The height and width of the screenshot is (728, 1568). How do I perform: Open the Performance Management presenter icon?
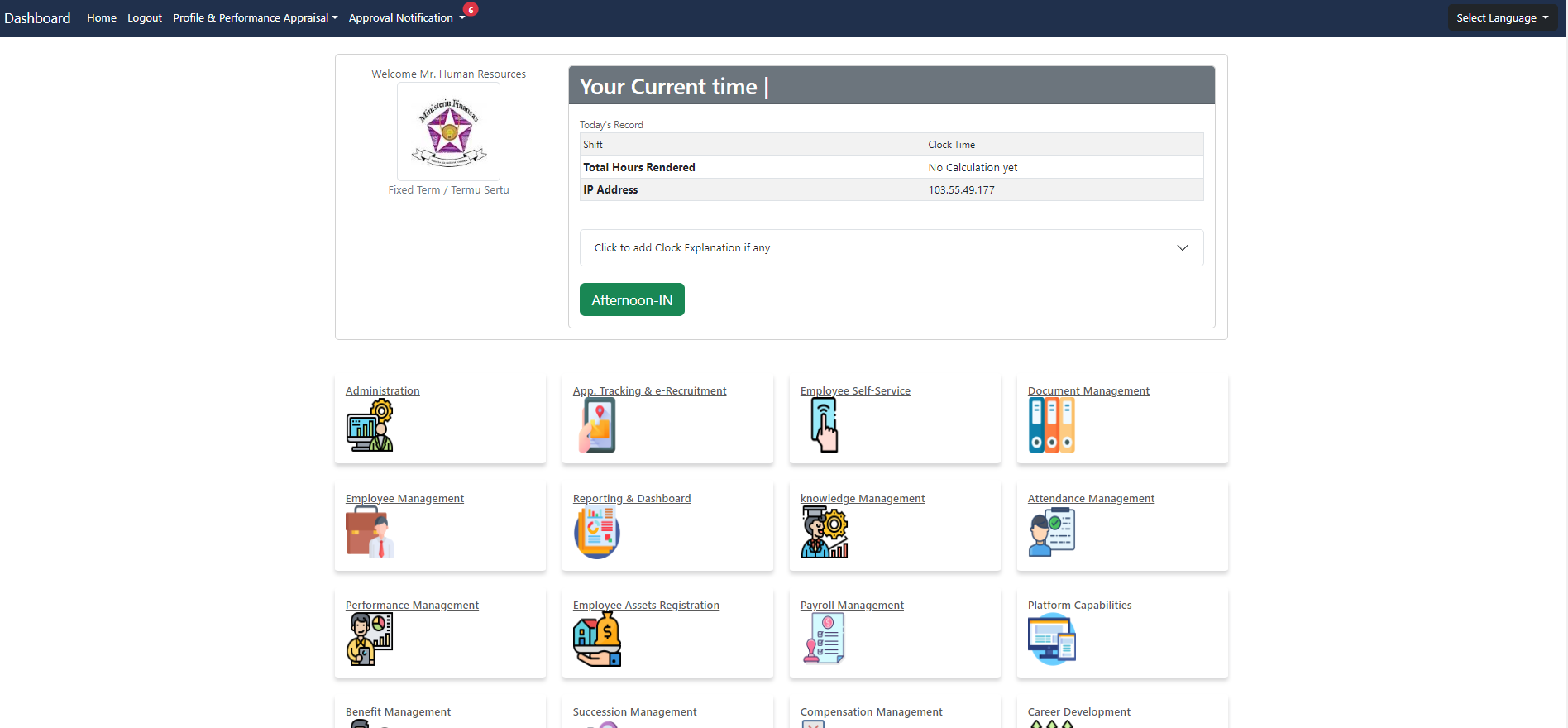tap(370, 639)
